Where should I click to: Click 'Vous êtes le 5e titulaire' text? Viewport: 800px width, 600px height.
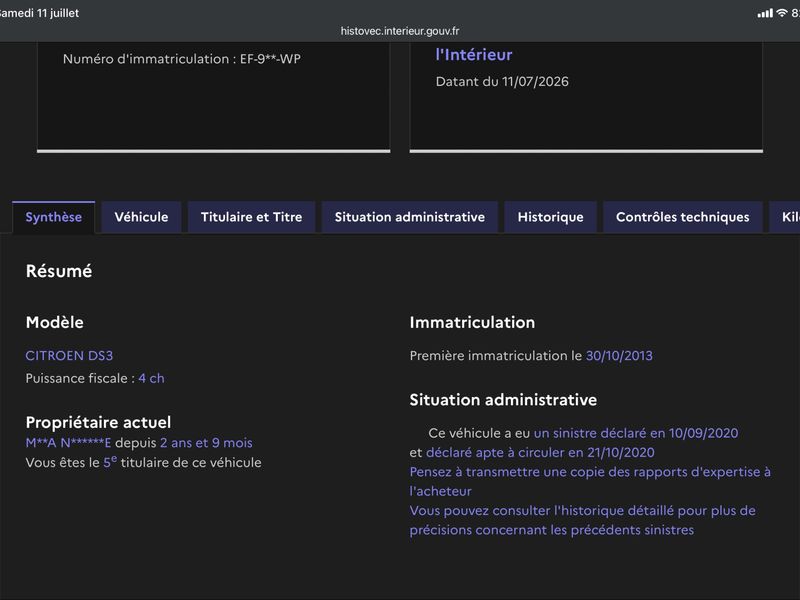143,462
